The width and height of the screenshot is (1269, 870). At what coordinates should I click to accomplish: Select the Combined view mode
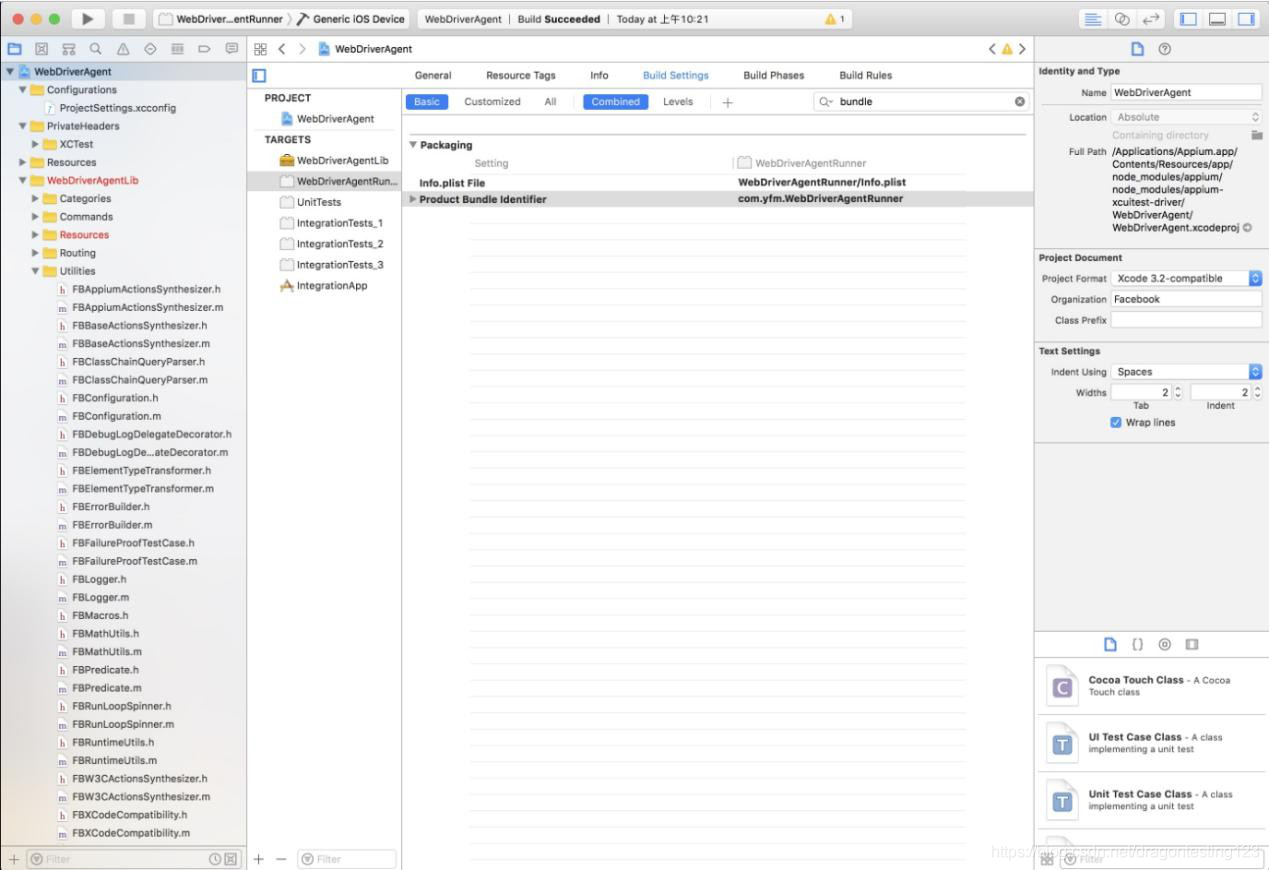point(615,101)
